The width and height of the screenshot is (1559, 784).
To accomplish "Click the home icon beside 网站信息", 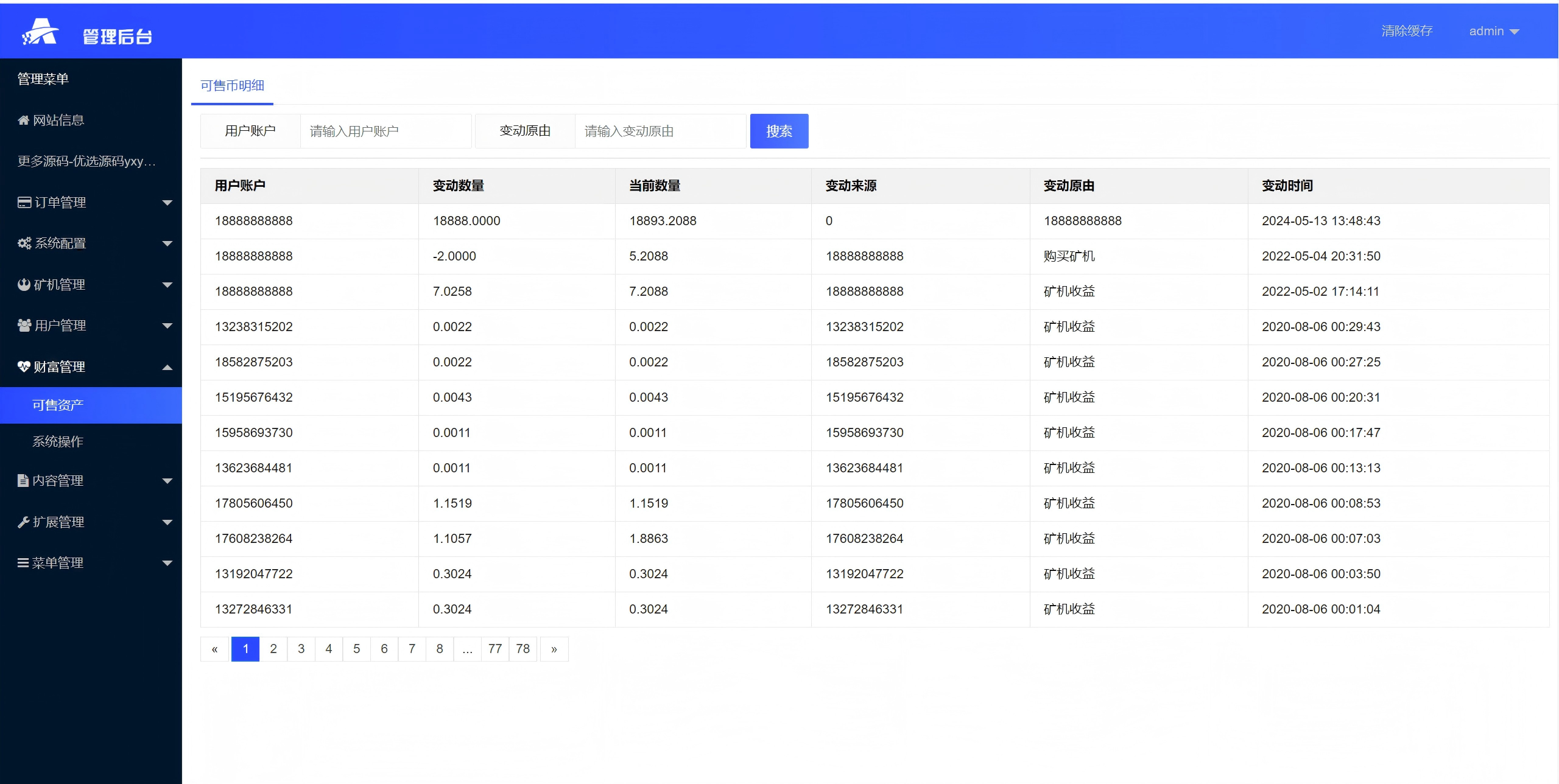I will 24,121.
